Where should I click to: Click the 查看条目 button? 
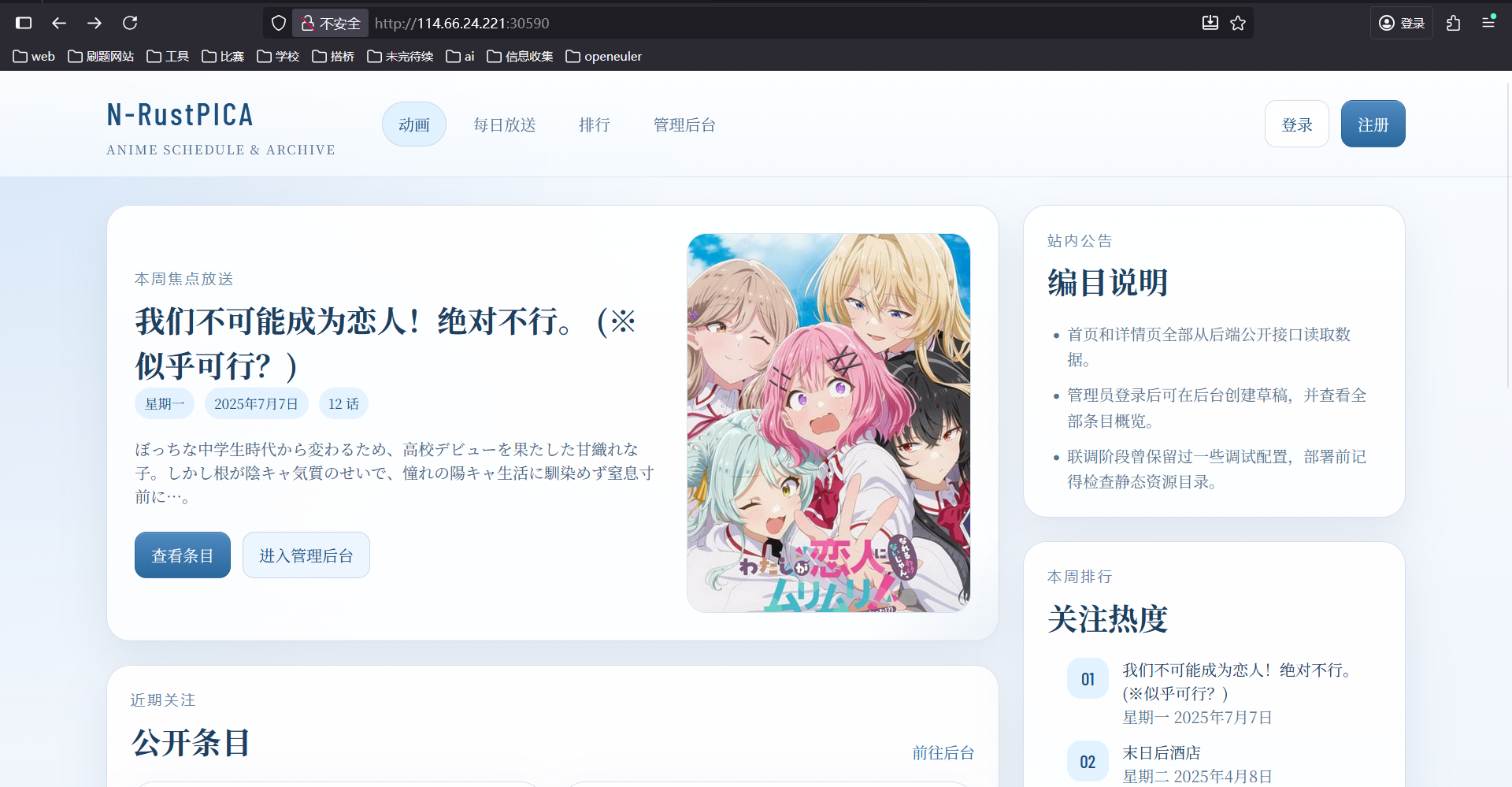[x=183, y=555]
